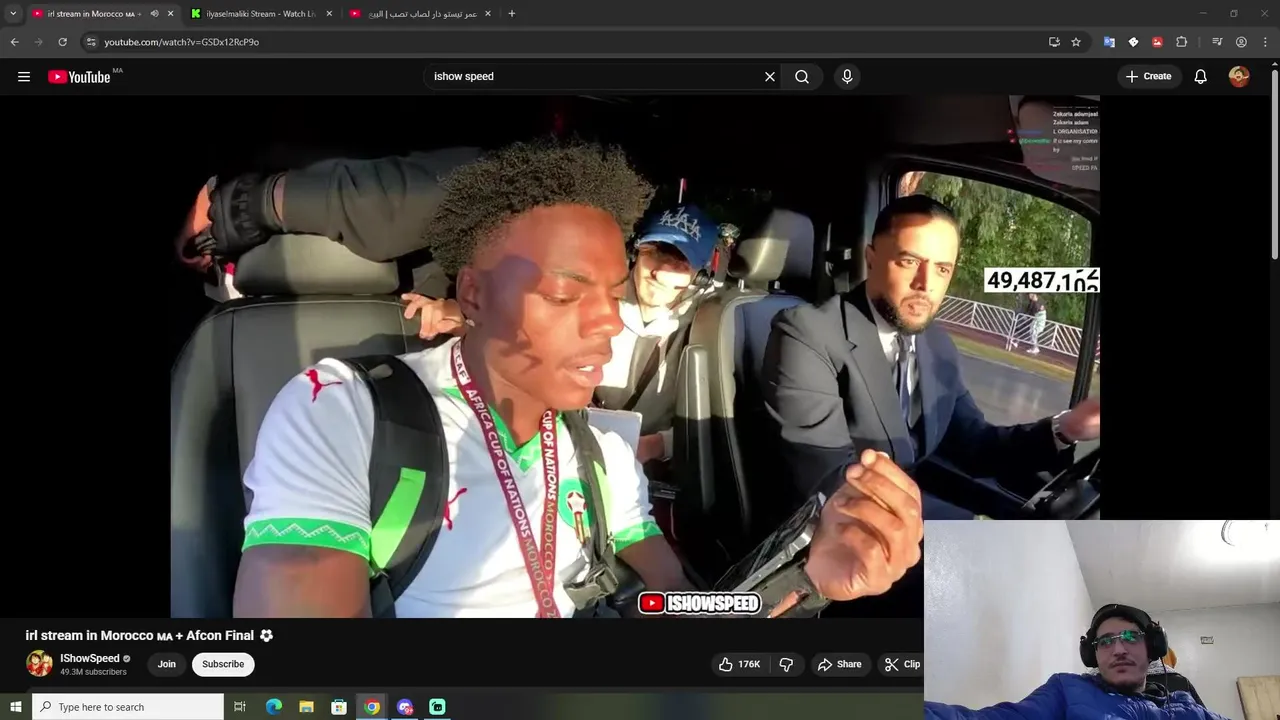
Task: Open a new browser tab
Action: pos(512,13)
